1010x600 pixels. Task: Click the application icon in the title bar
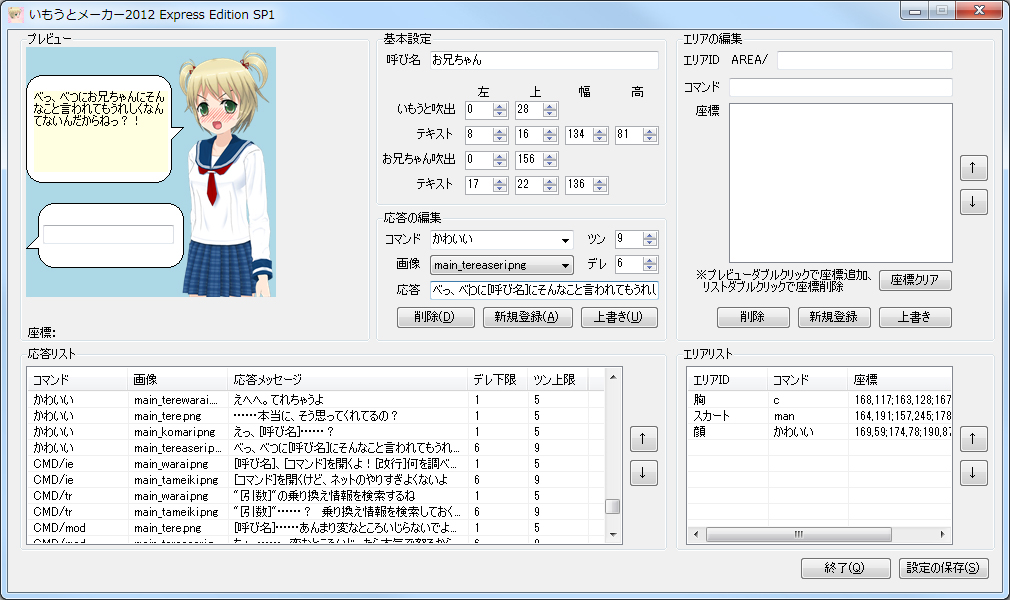14,13
